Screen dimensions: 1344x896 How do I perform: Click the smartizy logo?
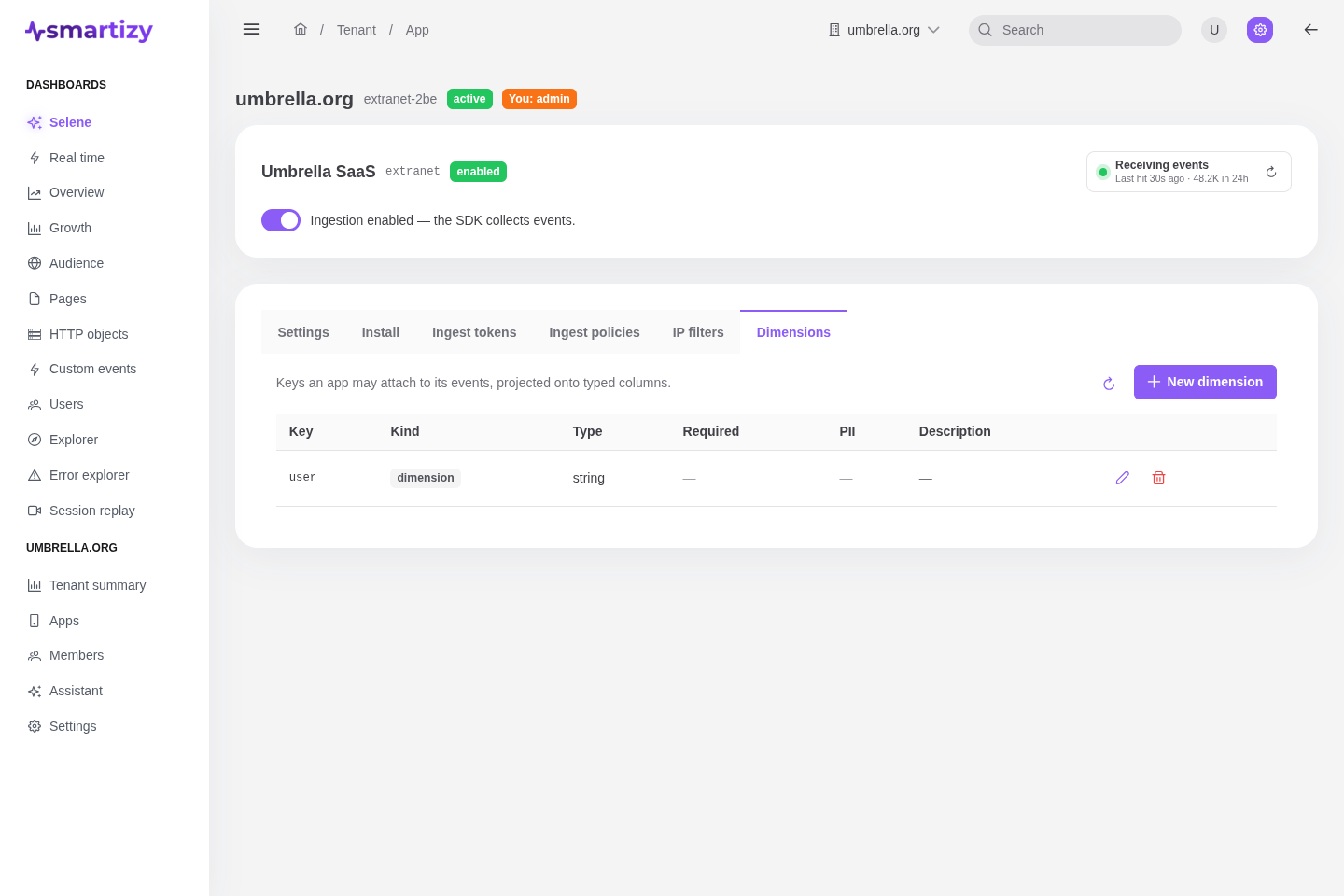pyautogui.click(x=89, y=31)
